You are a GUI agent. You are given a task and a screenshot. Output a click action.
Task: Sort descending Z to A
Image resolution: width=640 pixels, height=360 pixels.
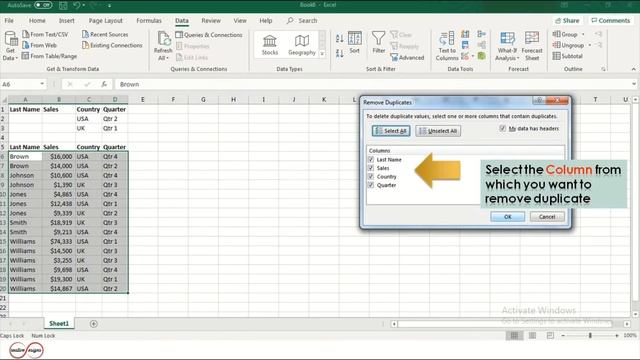pyautogui.click(x=339, y=53)
